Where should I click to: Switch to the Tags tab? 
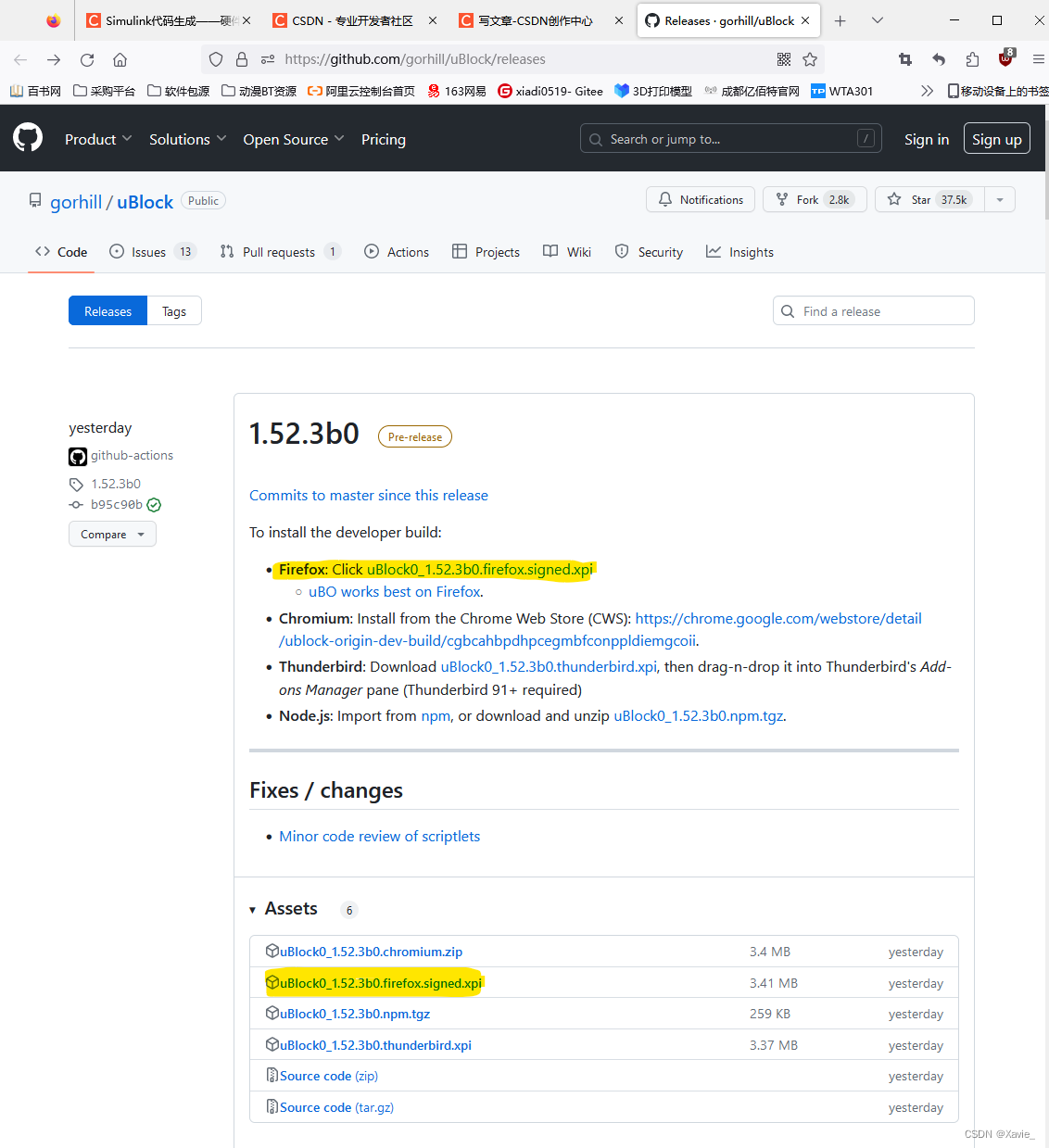[174, 310]
